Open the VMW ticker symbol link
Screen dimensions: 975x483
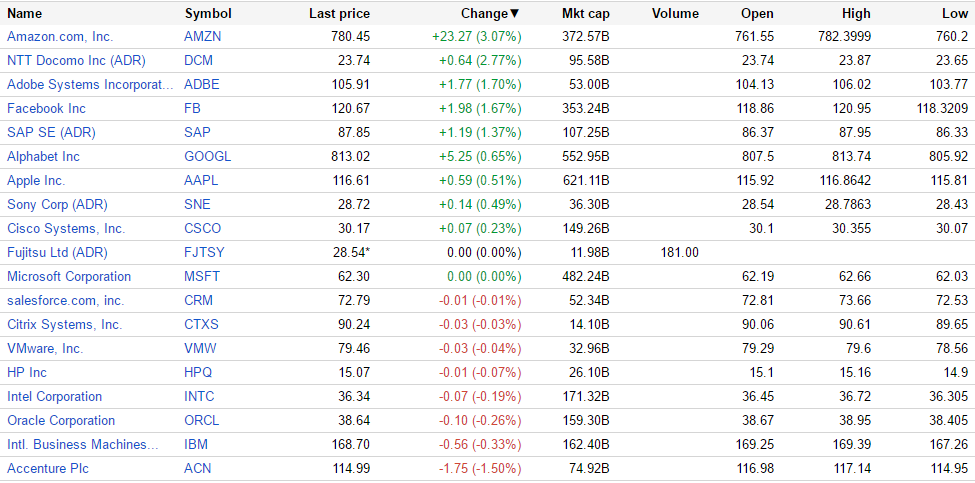pos(200,349)
